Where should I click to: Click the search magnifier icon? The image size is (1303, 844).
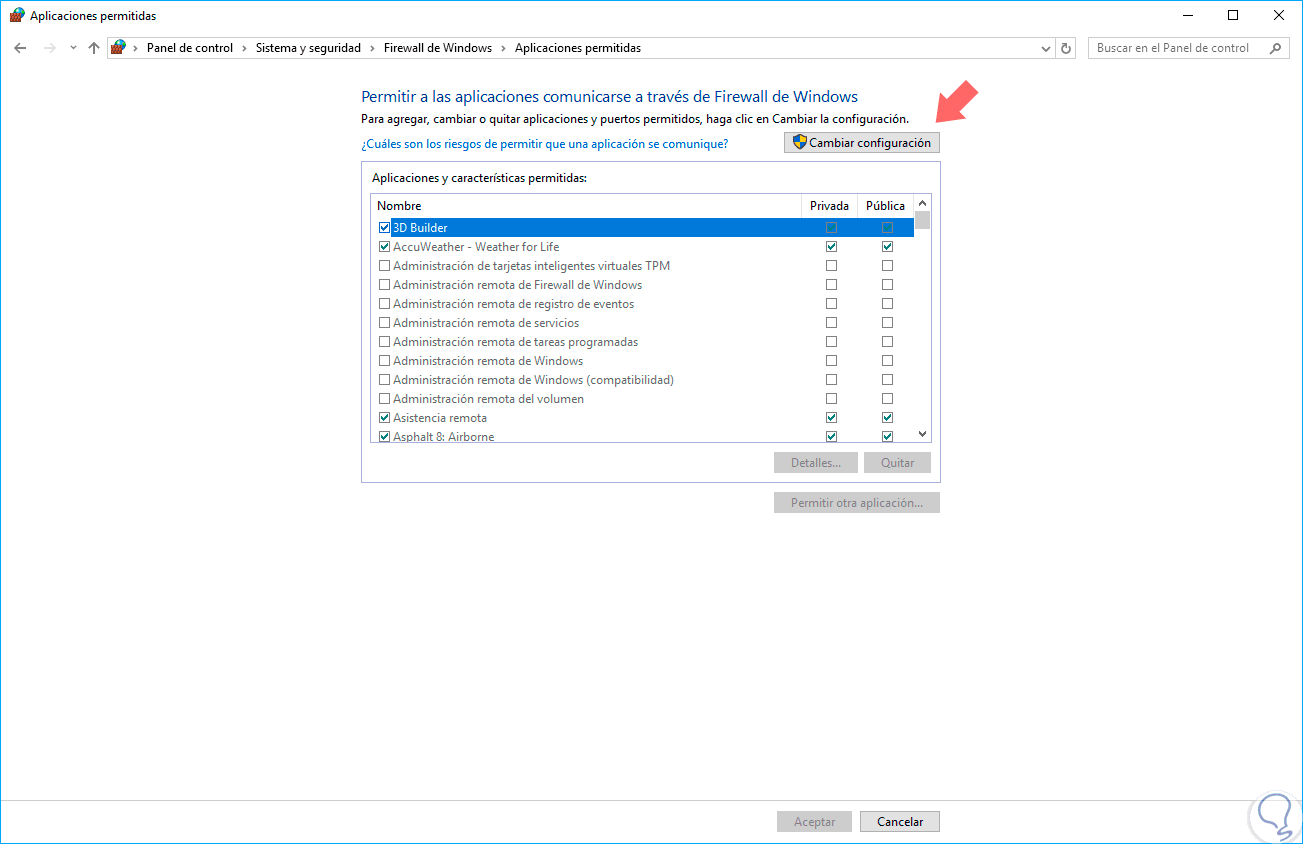pyautogui.click(x=1276, y=48)
